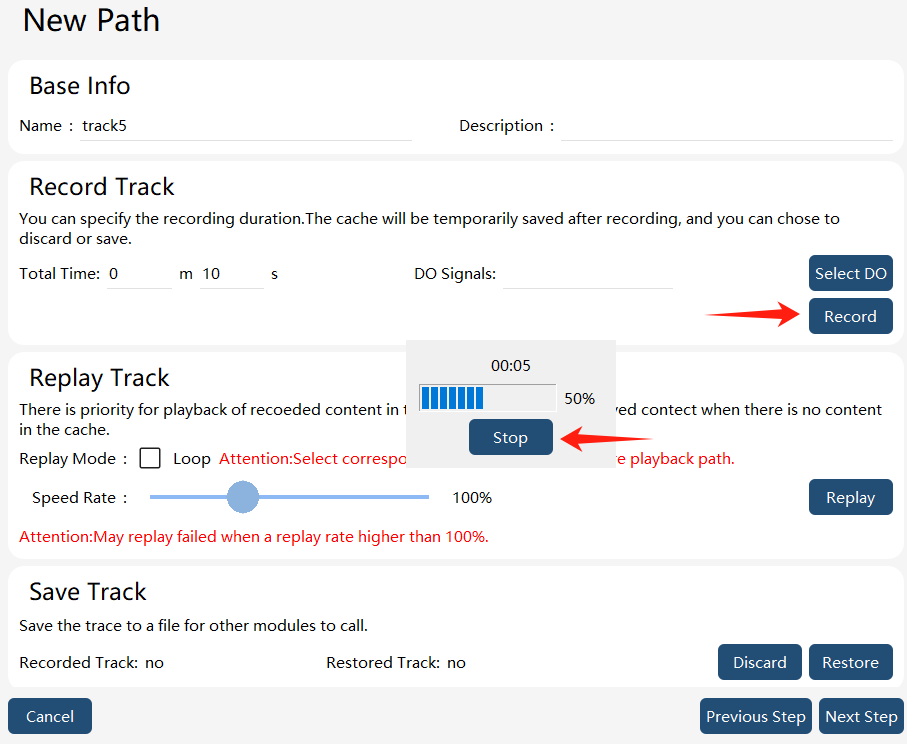This screenshot has height=744, width=907.
Task: Edit the Name field containing track5
Action: pos(245,126)
